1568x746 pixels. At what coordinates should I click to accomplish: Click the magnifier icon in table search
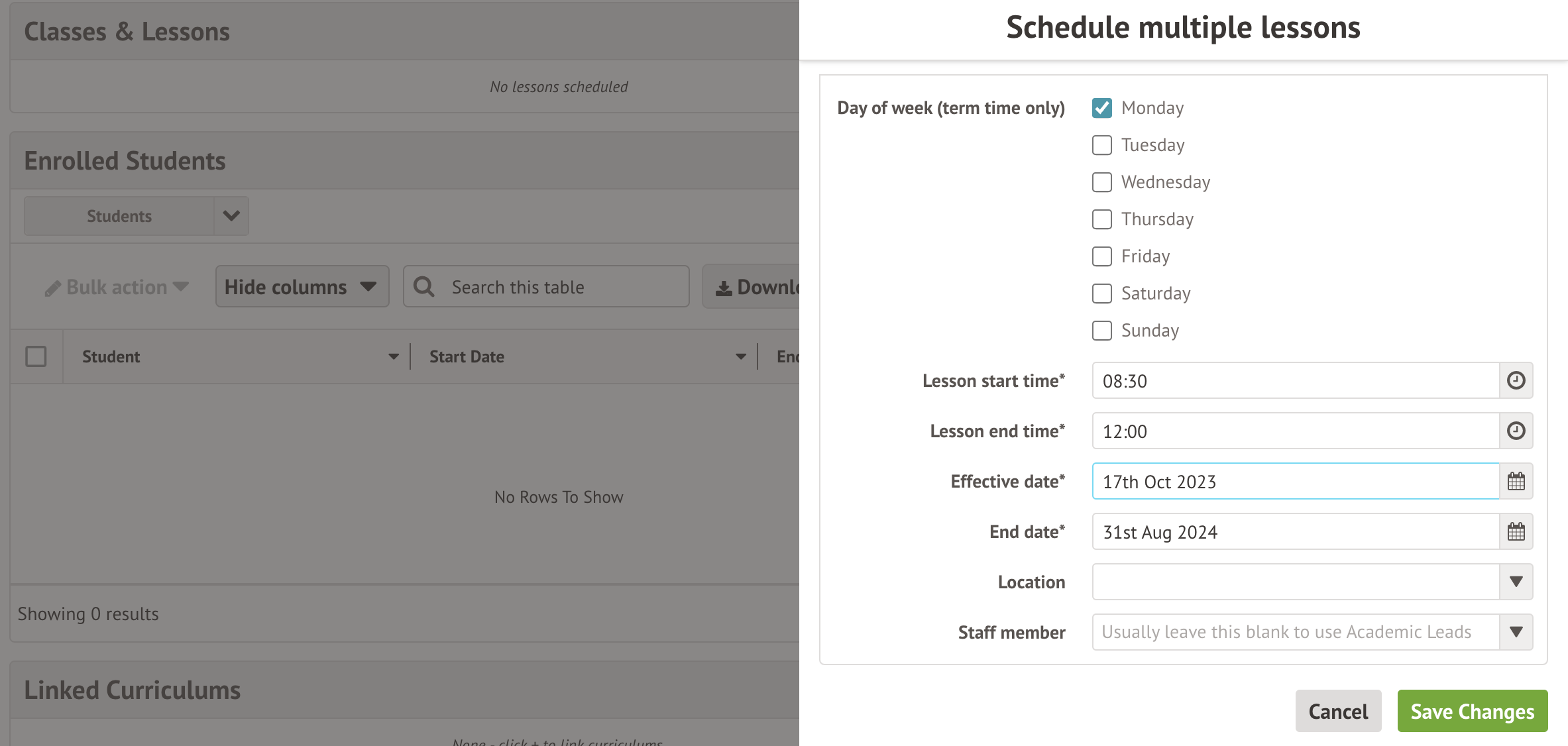(x=424, y=287)
